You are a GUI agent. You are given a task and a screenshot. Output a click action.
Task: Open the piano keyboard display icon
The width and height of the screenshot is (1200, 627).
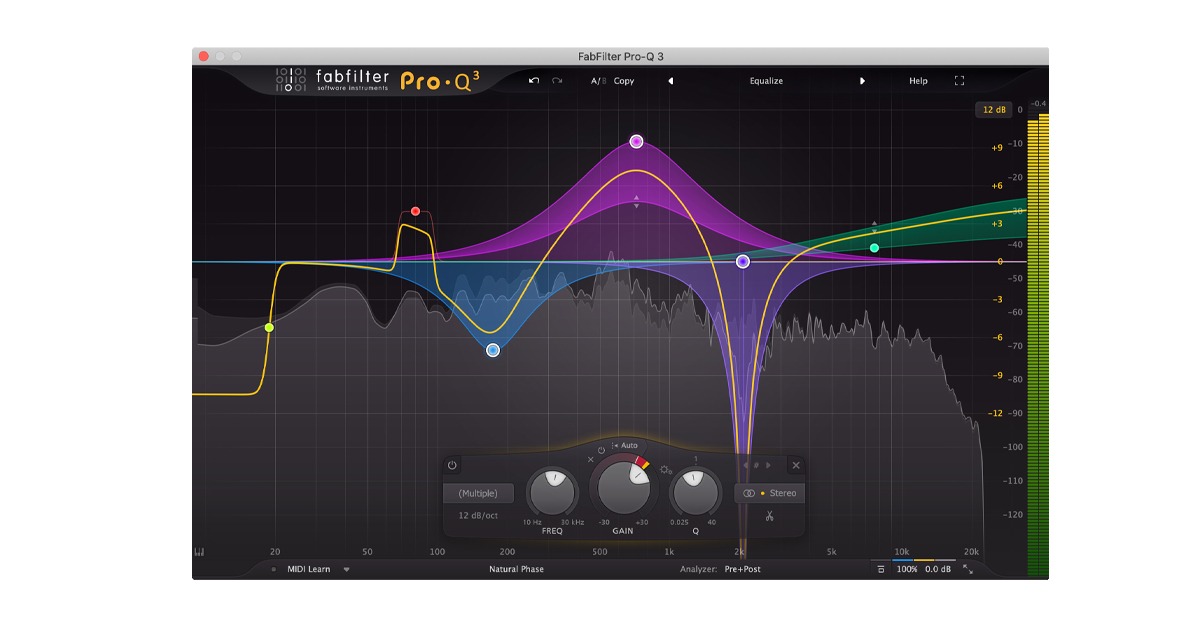click(x=199, y=551)
